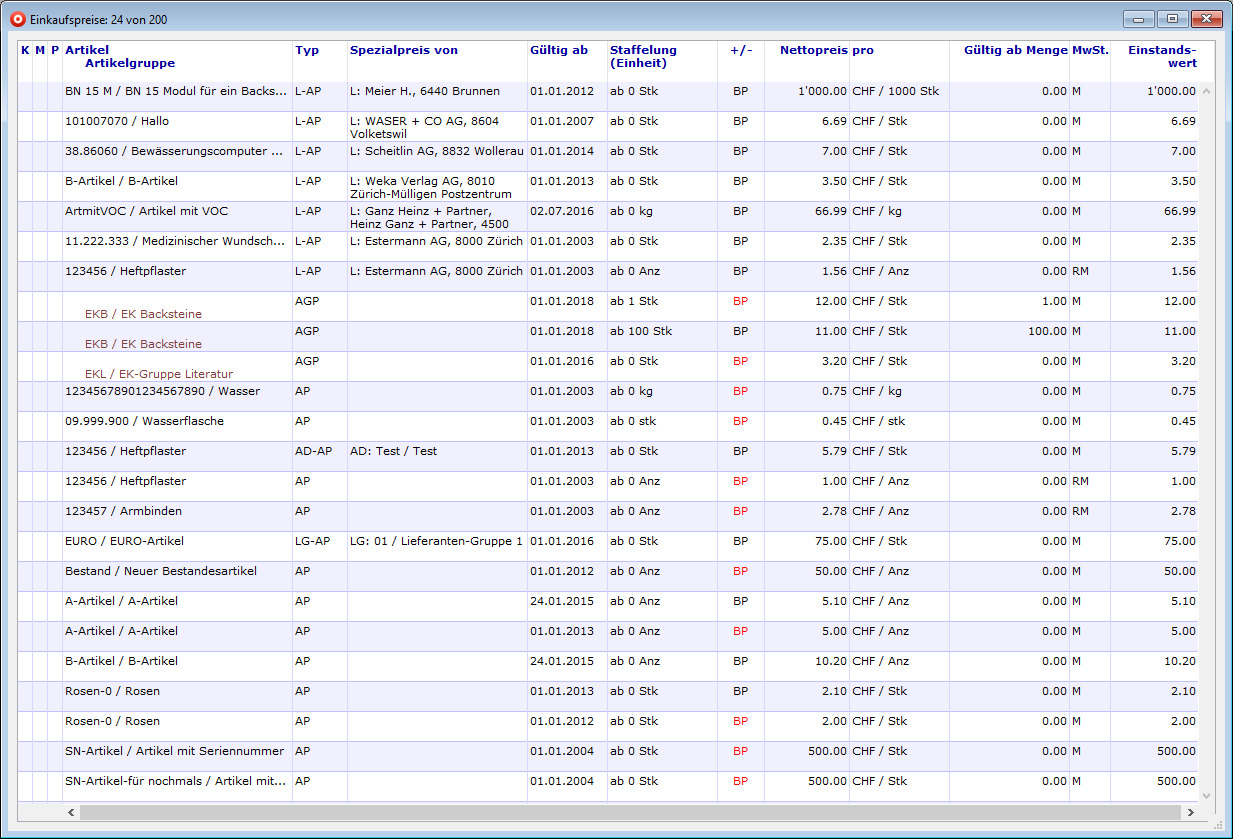The width and height of the screenshot is (1233, 839).
Task: Click the Spezialpreis von column header
Action: pos(403,50)
